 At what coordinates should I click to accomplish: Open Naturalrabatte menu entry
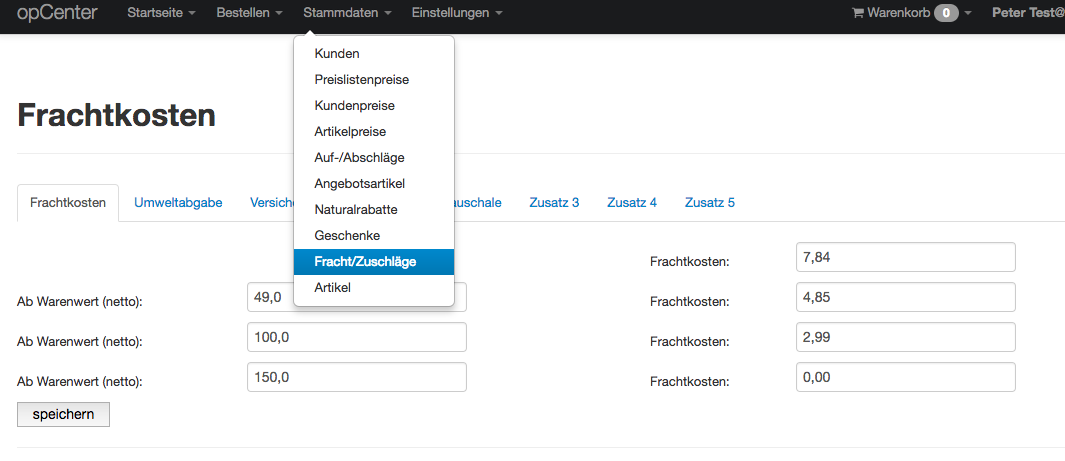coord(356,210)
